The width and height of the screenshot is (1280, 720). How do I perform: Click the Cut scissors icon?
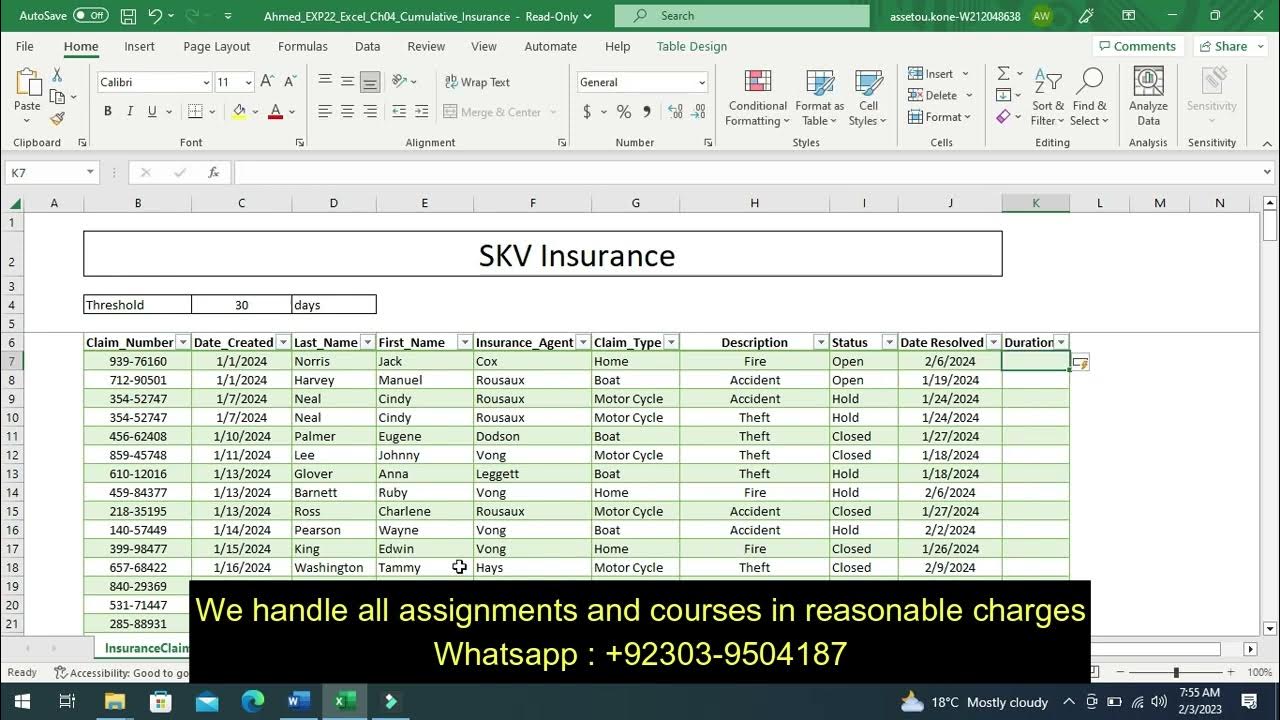tap(57, 75)
